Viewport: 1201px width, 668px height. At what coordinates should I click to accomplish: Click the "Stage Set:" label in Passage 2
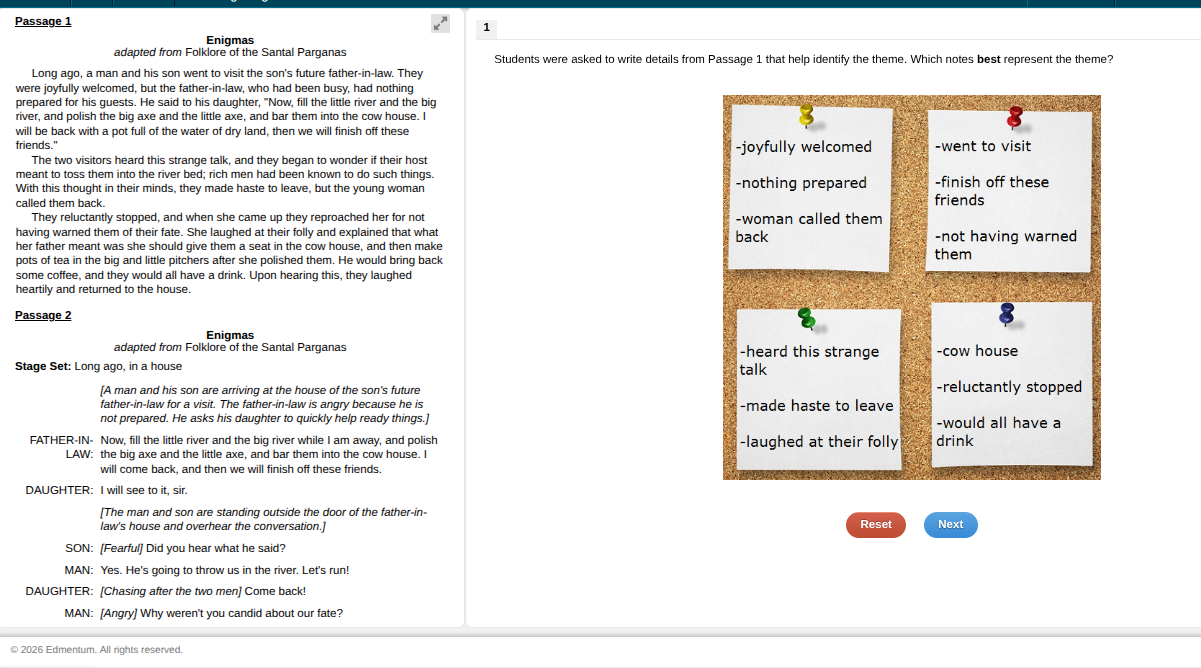[x=43, y=367]
